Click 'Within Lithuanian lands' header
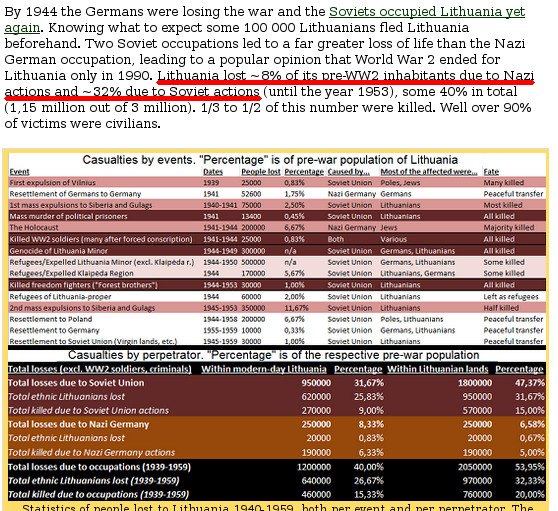558x511 pixels. pos(438,369)
